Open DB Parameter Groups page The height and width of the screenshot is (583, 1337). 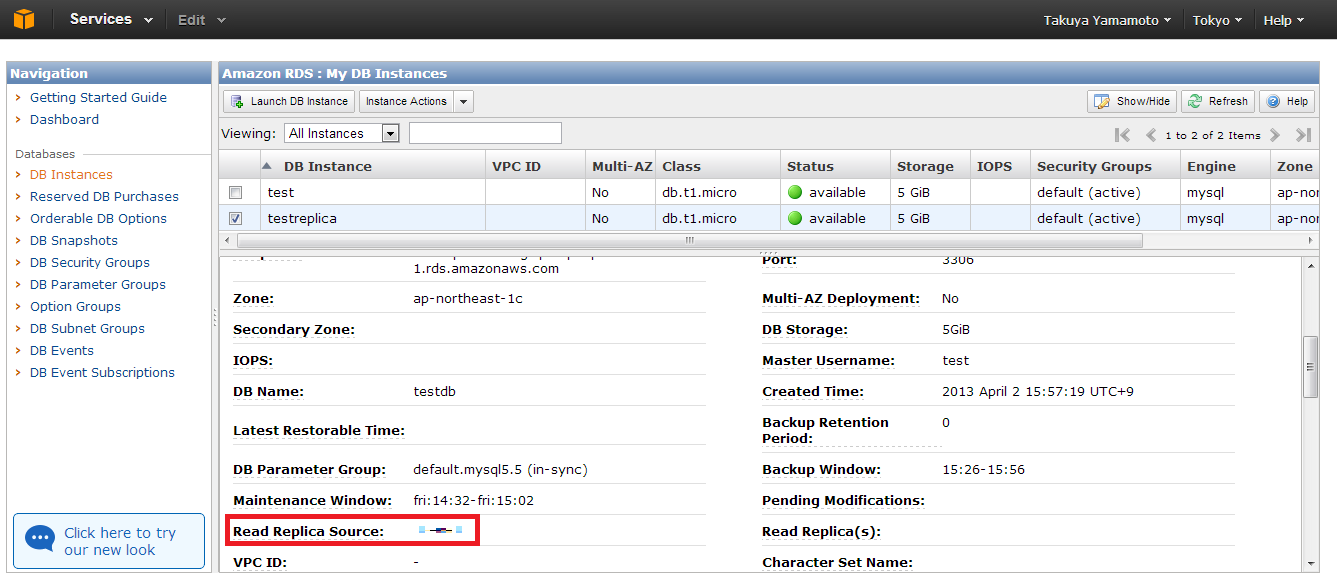[98, 284]
